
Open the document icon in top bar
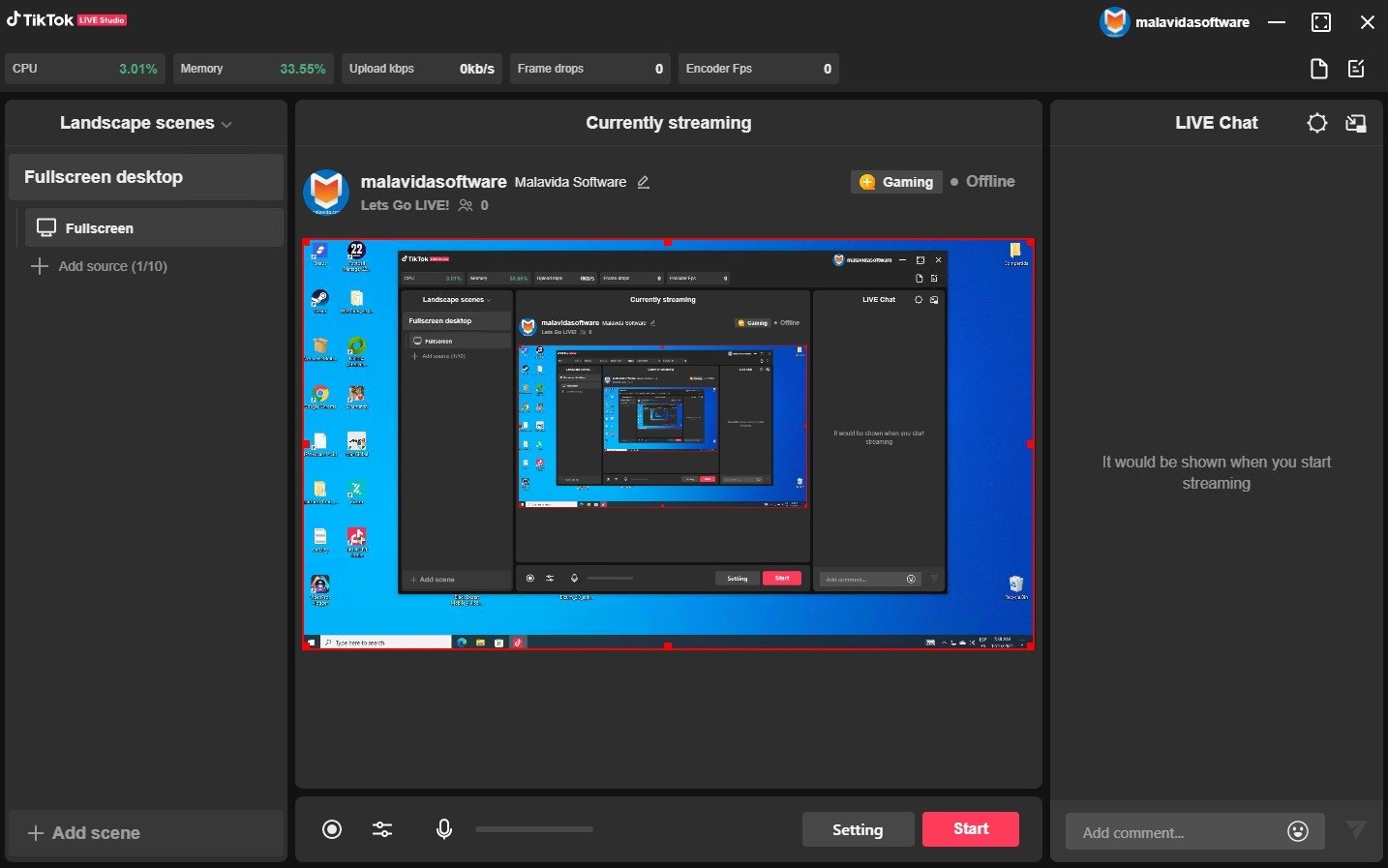1319,69
